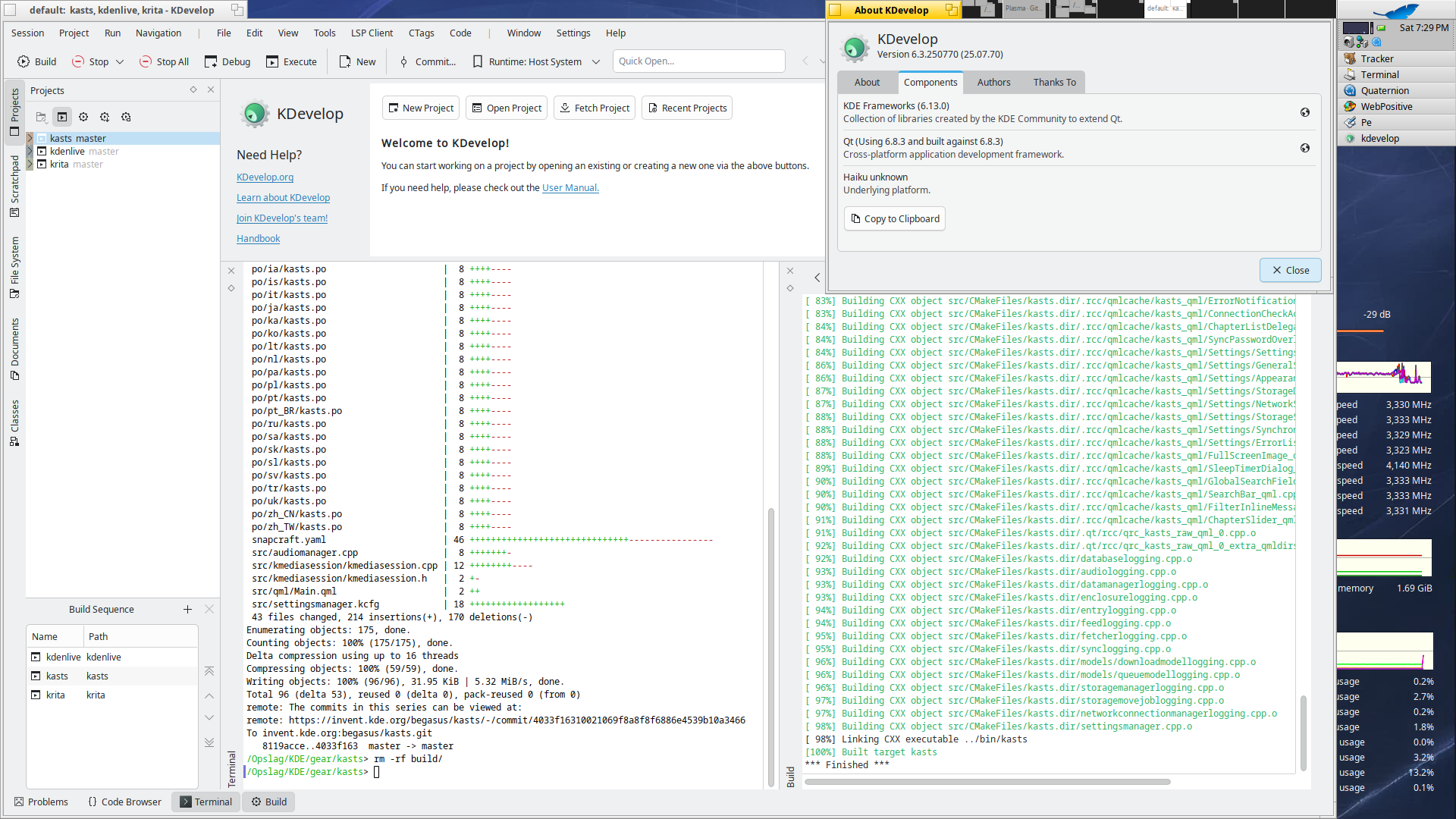Open Tracker in the Haiku Deskbar
1456x819 pixels.
tap(1395, 58)
